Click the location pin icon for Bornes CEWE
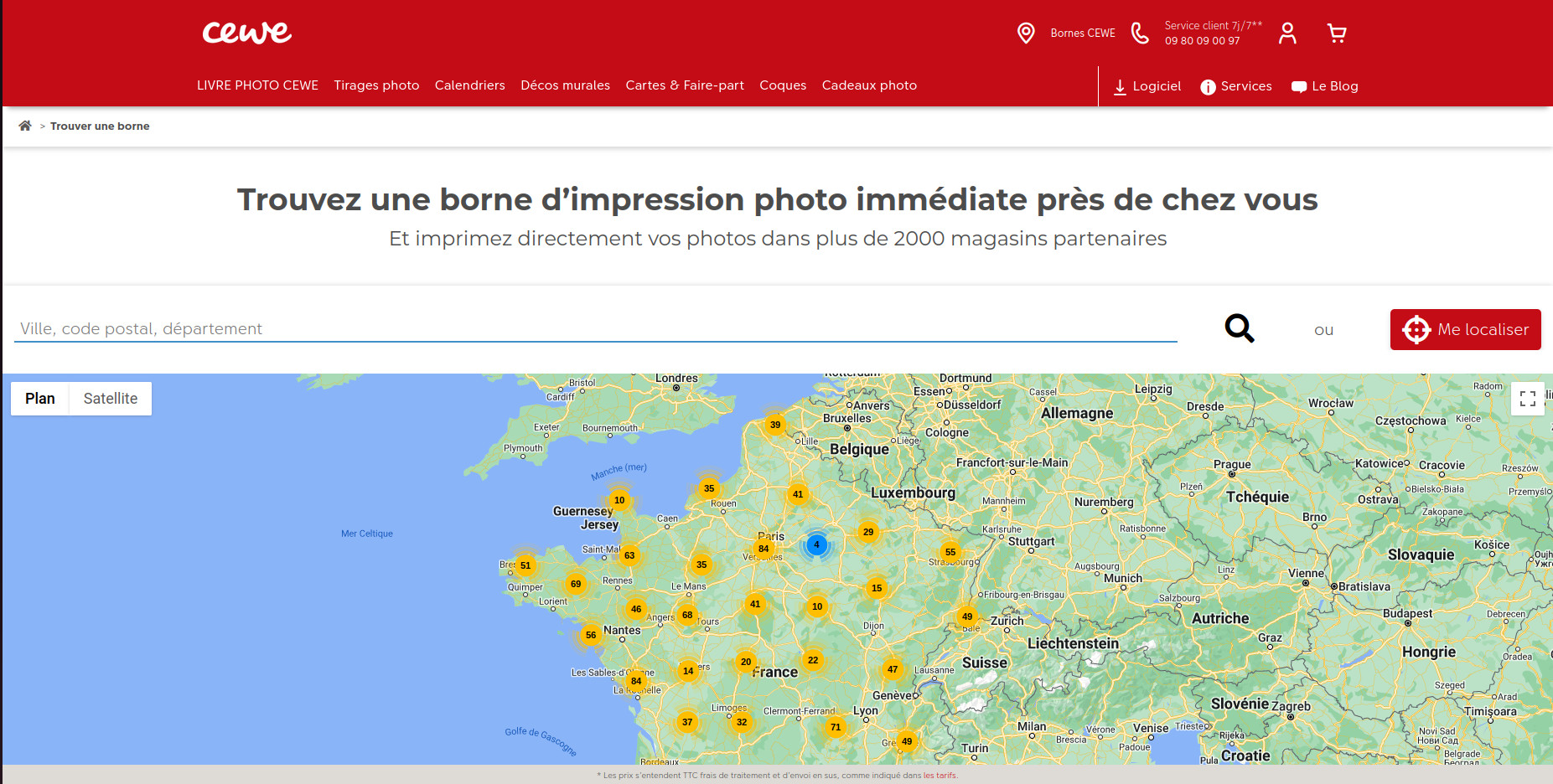Screen dimensions: 1553x784 [1025, 34]
